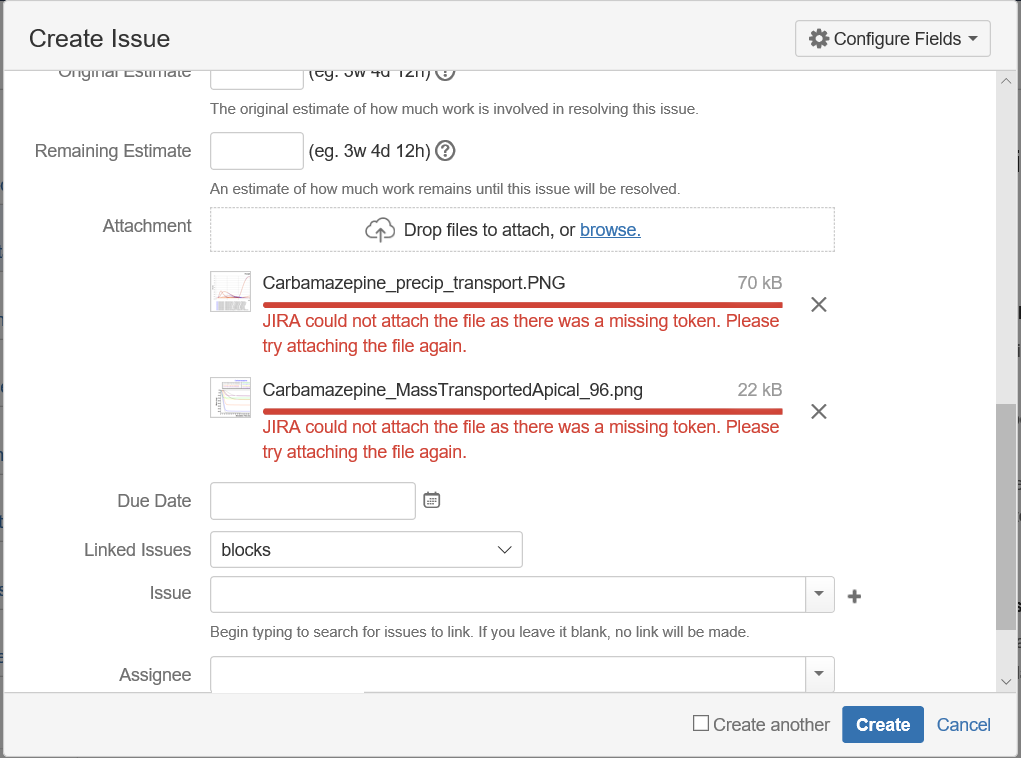The height and width of the screenshot is (758, 1021).
Task: Click the Remaining Estimate help icon
Action: coord(445,151)
